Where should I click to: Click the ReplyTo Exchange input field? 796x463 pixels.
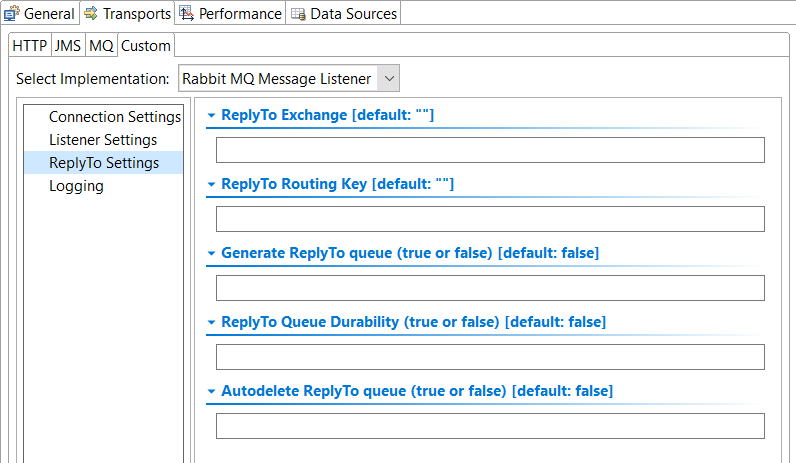pyautogui.click(x=490, y=150)
